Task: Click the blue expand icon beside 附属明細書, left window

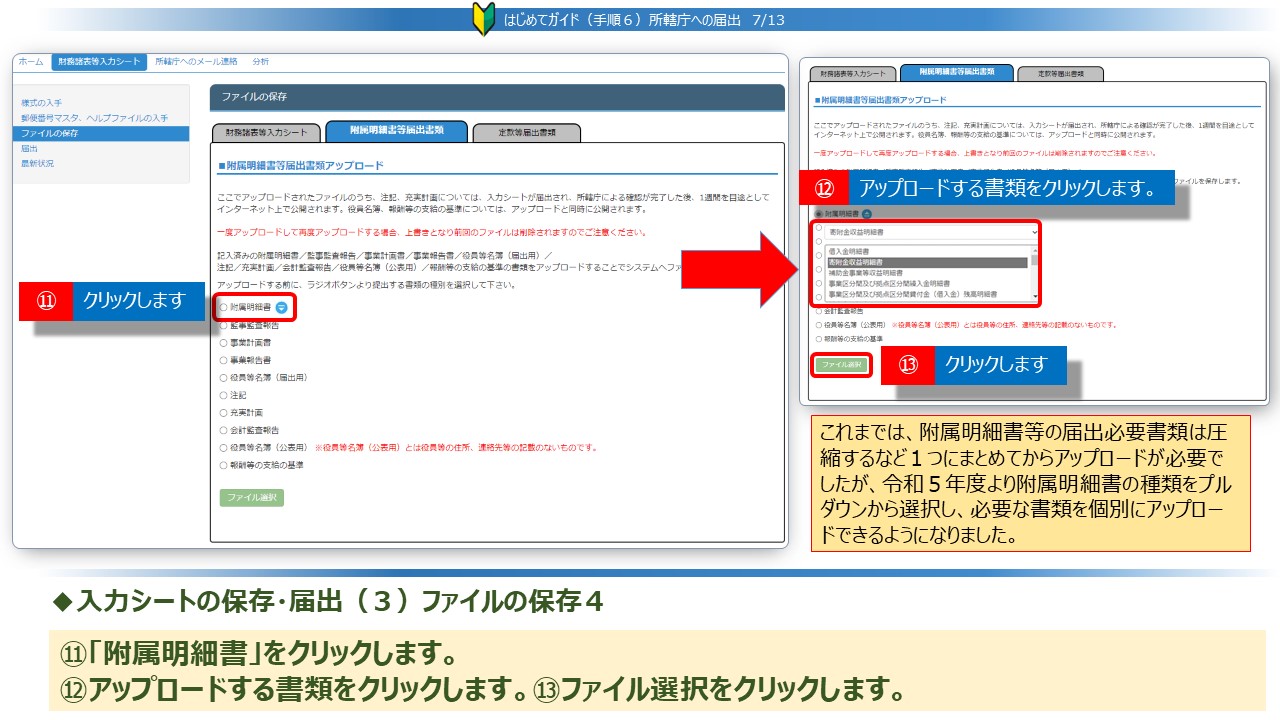Action: point(282,308)
